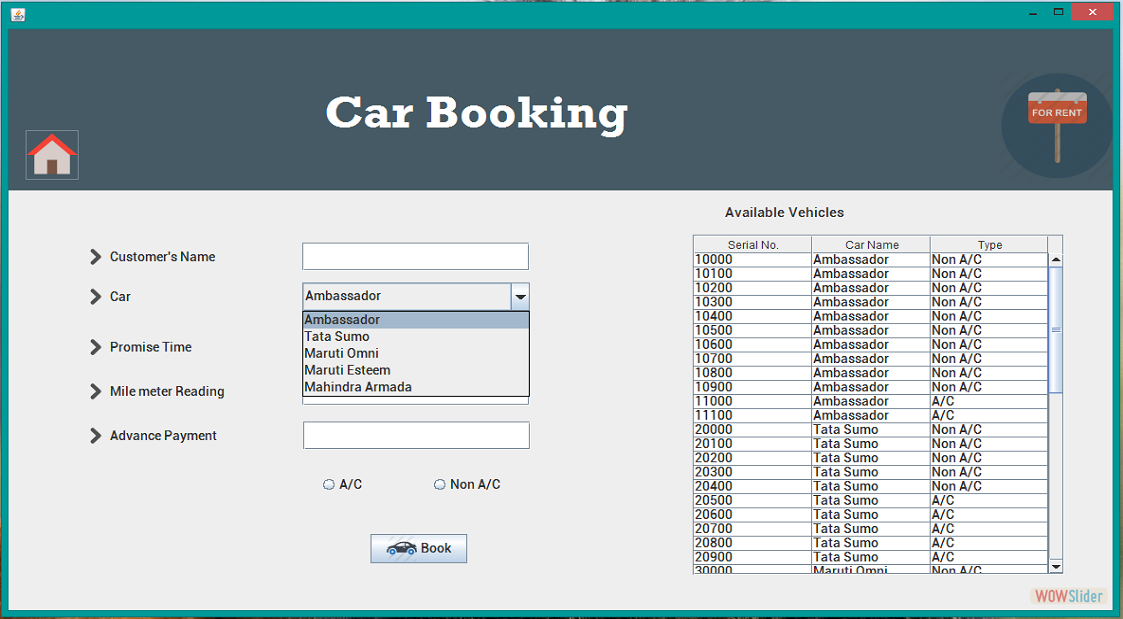Click Non A/C type cell in row 10700
Viewport: 1123px width, 619px height.
pos(989,358)
